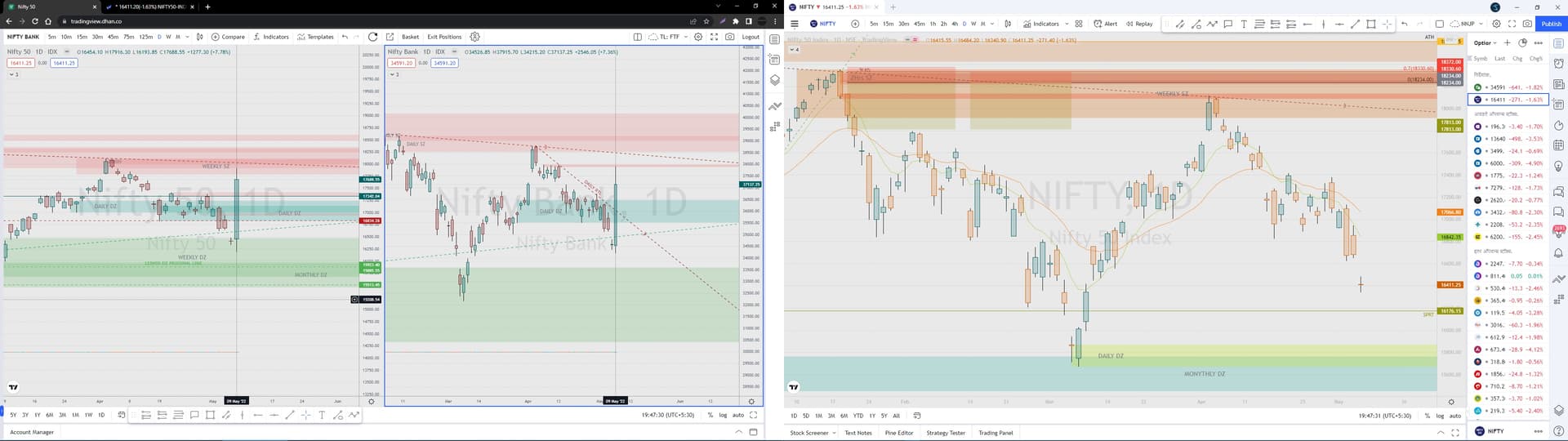The width and height of the screenshot is (1568, 441).
Task: Open the Templates menu in Dhan window
Action: (315, 37)
